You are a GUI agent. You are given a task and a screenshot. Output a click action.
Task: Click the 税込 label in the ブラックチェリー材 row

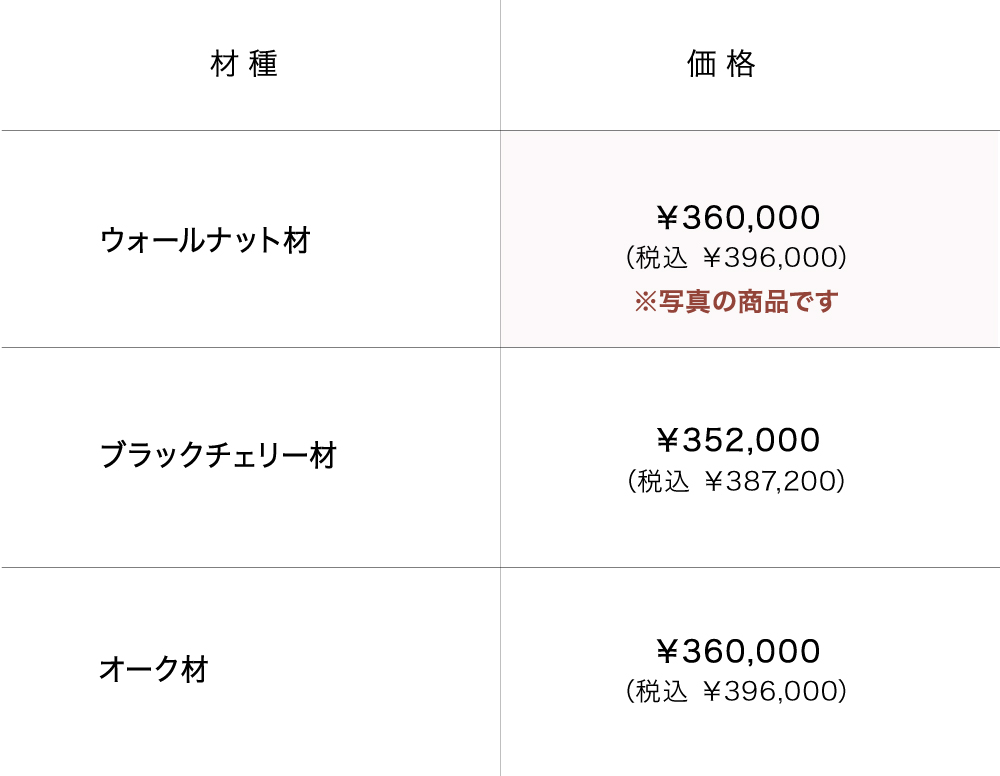pos(664,481)
